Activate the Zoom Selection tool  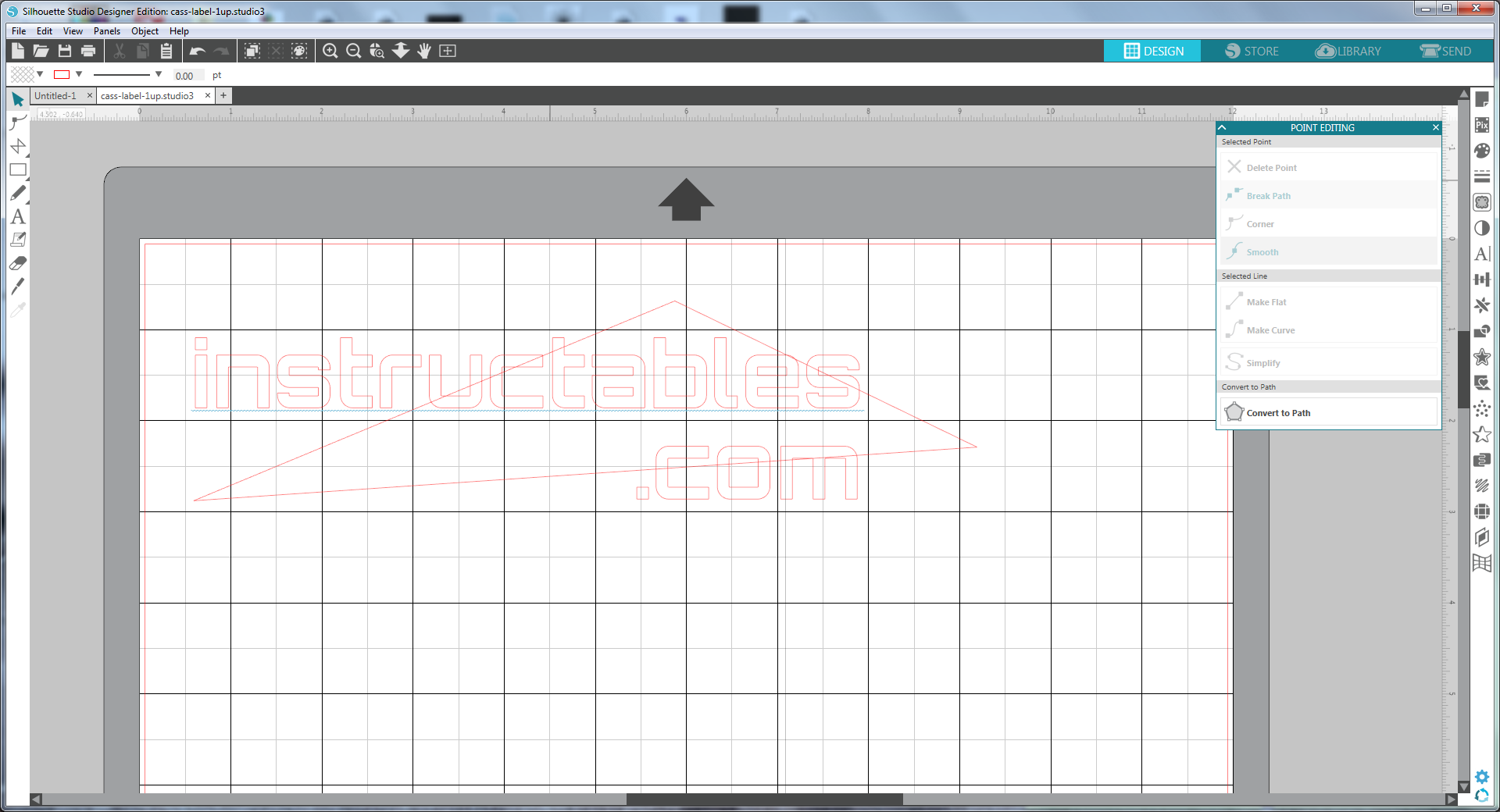[x=377, y=51]
